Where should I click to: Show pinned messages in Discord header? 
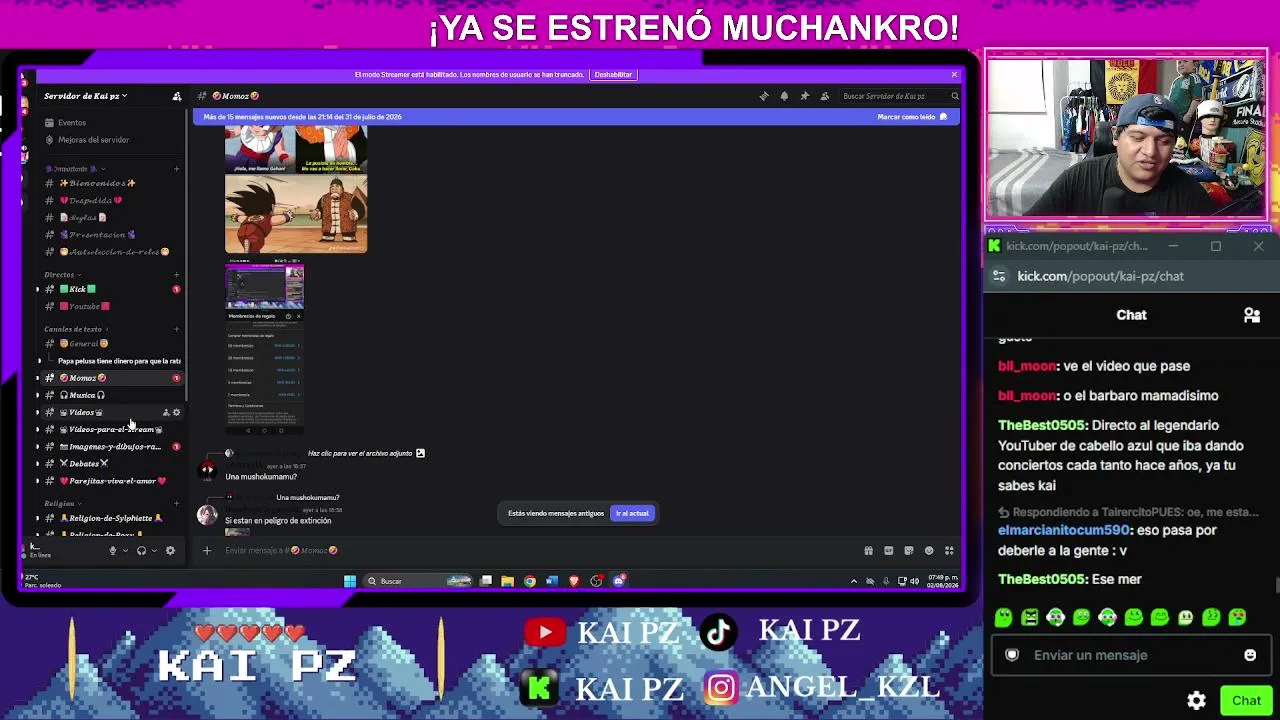pos(804,96)
